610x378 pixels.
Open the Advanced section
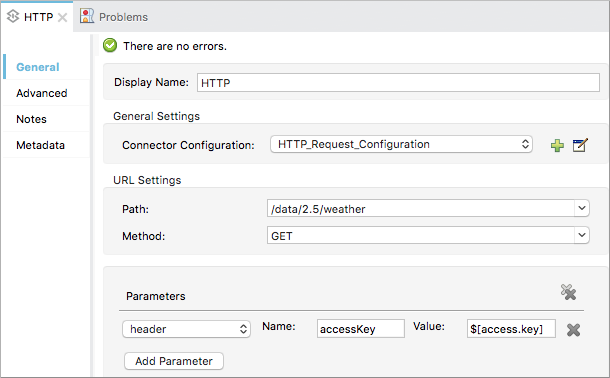42,93
